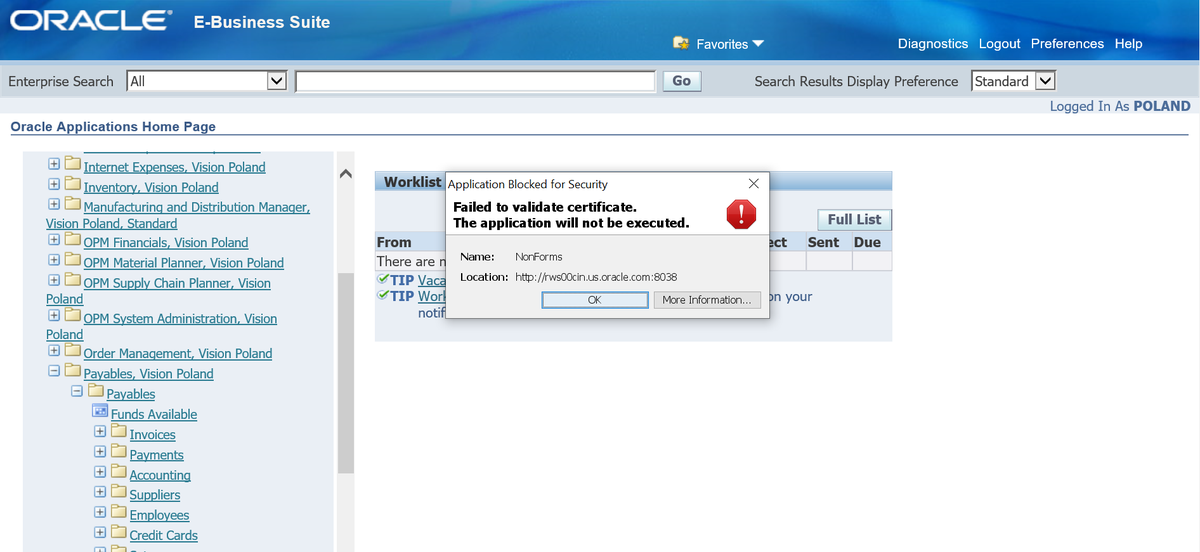Open the Enterprise Search category dropdown
This screenshot has height=552, width=1200.
(207, 81)
